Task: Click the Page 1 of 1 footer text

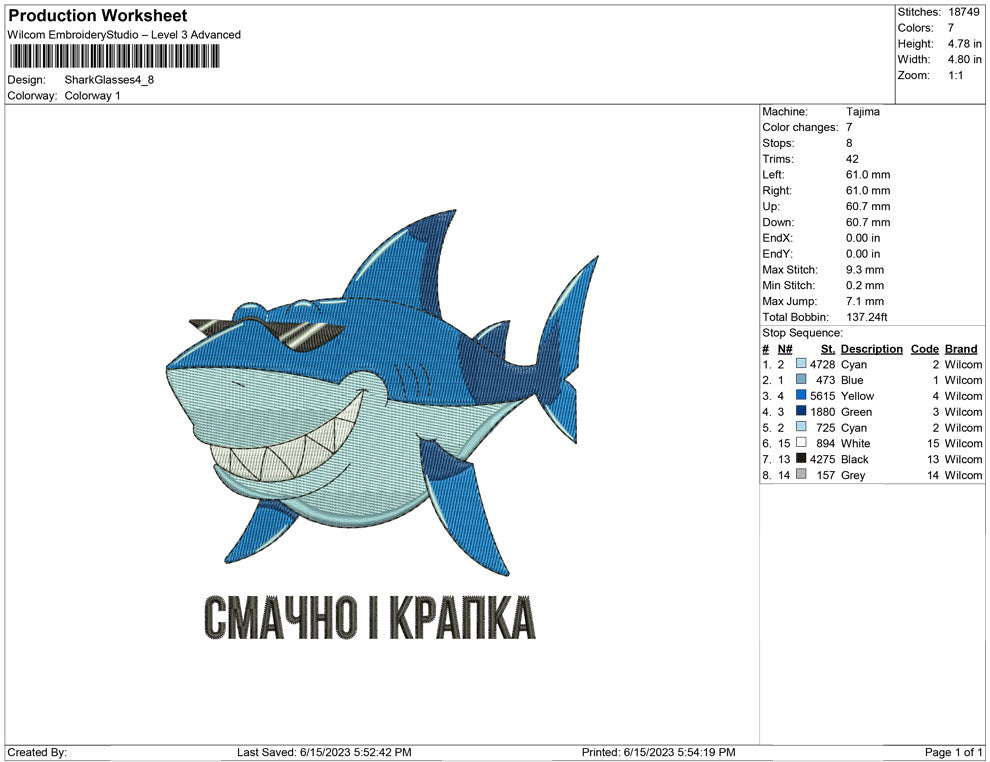Action: 954,752
